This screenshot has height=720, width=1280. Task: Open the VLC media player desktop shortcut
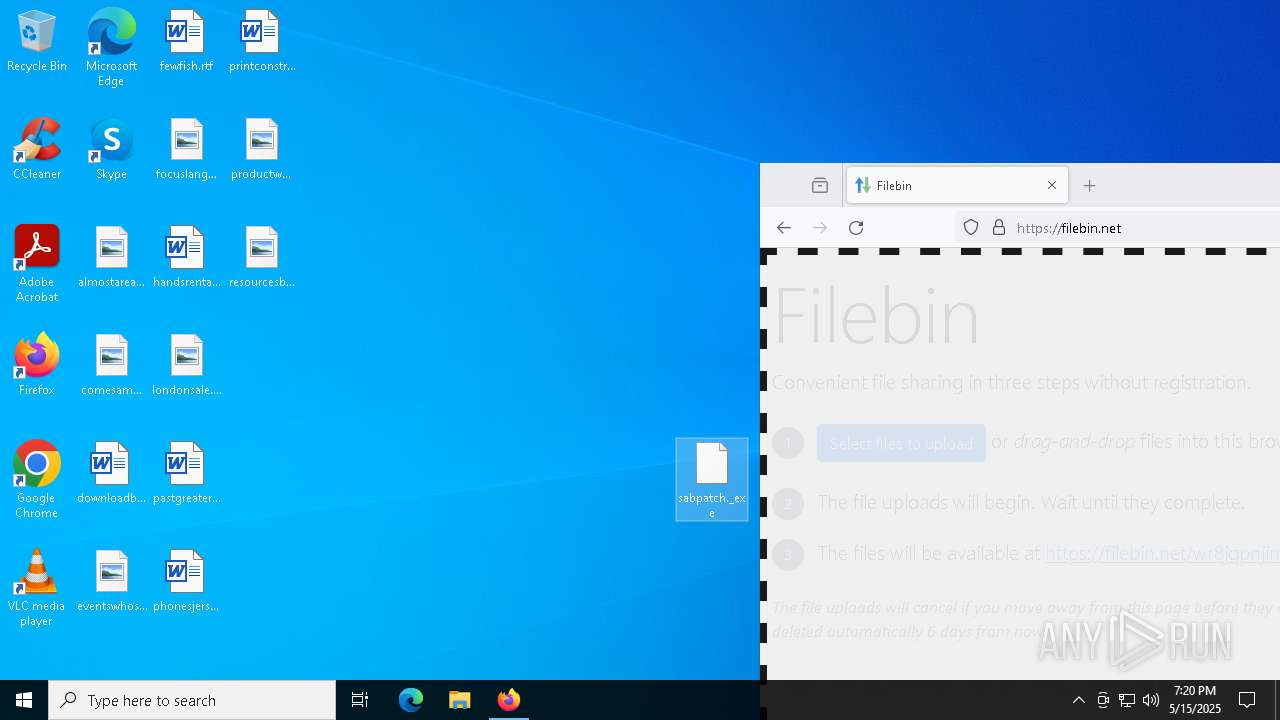tap(37, 588)
